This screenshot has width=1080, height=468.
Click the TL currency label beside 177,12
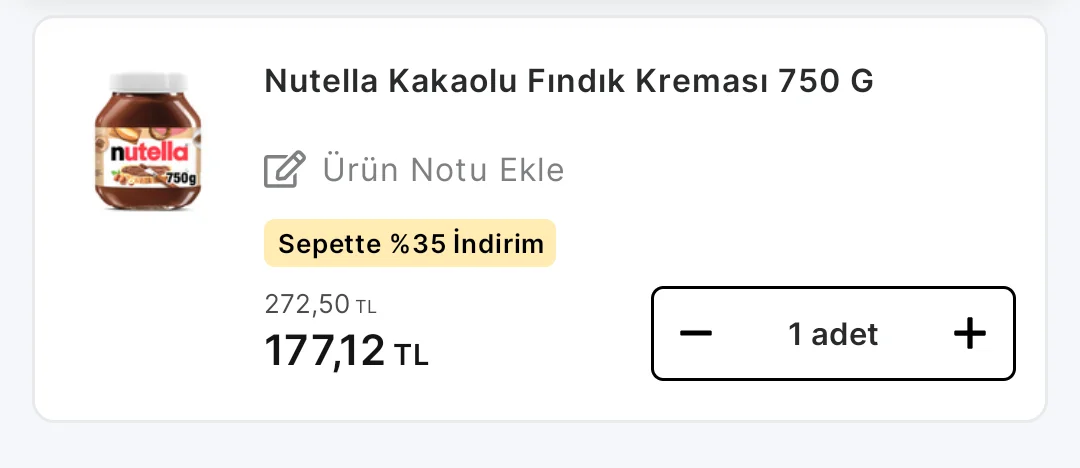coord(411,354)
